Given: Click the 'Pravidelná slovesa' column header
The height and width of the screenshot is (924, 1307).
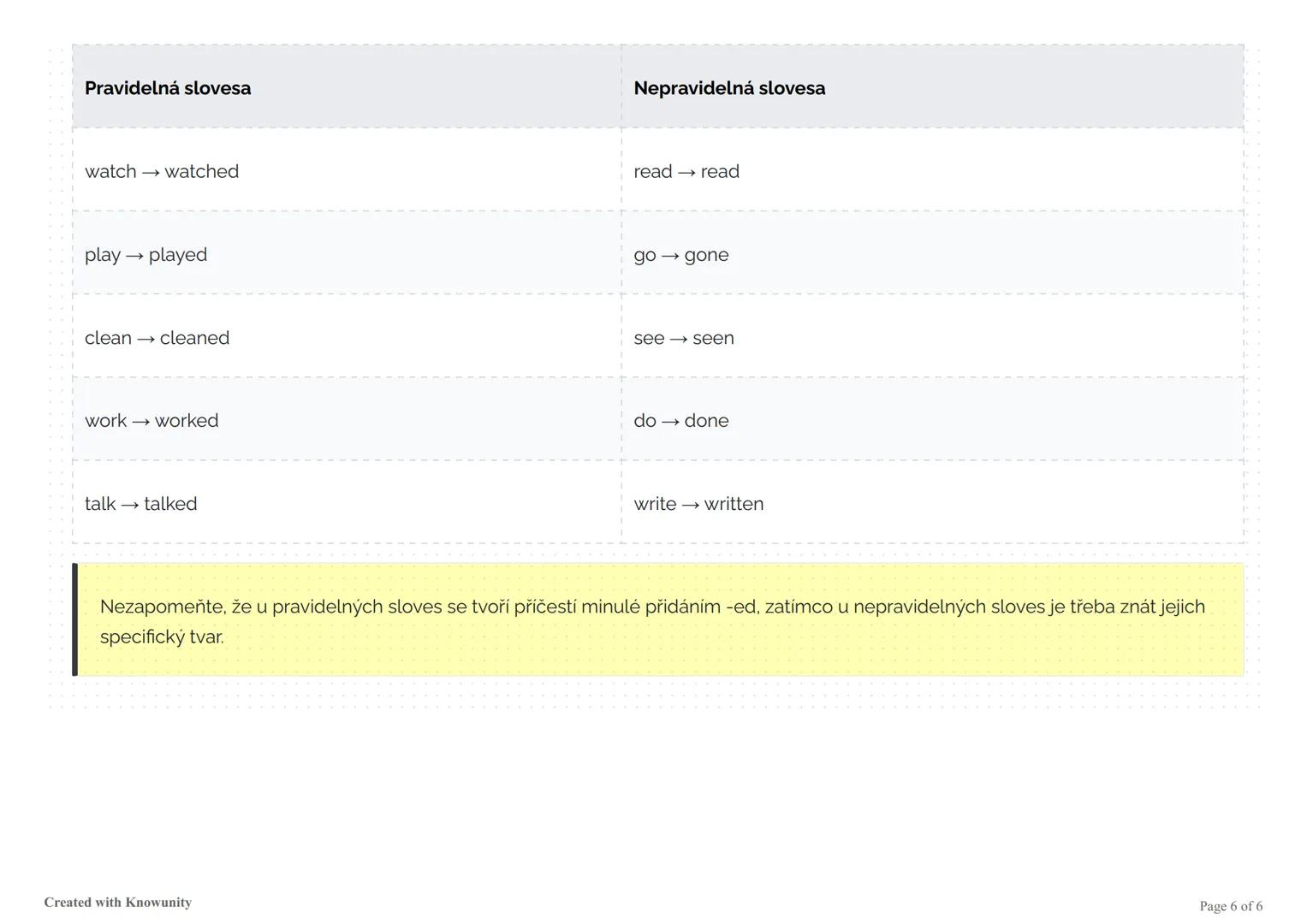Looking at the screenshot, I should 168,88.
